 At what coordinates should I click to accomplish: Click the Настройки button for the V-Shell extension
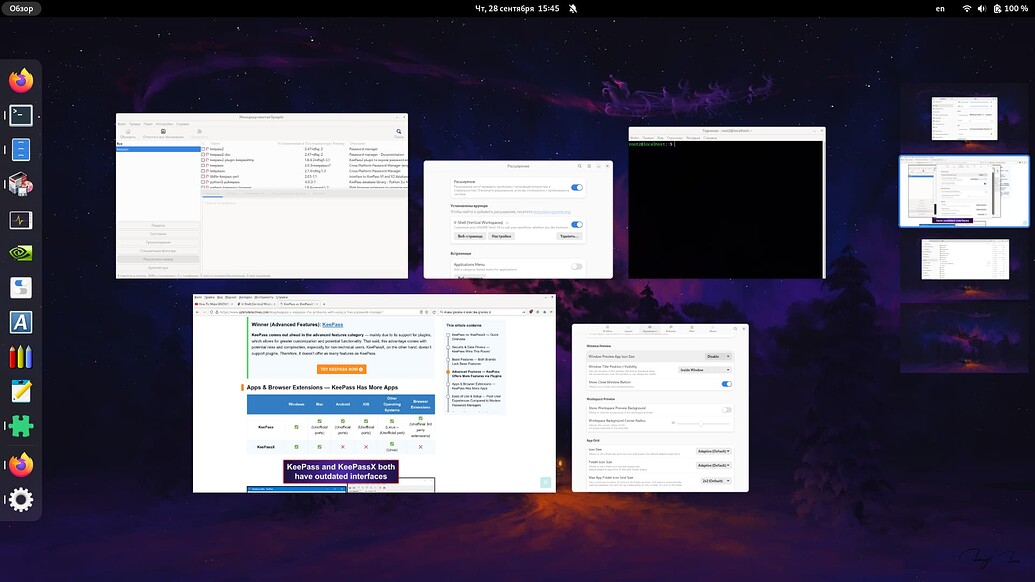pyautogui.click(x=502, y=236)
